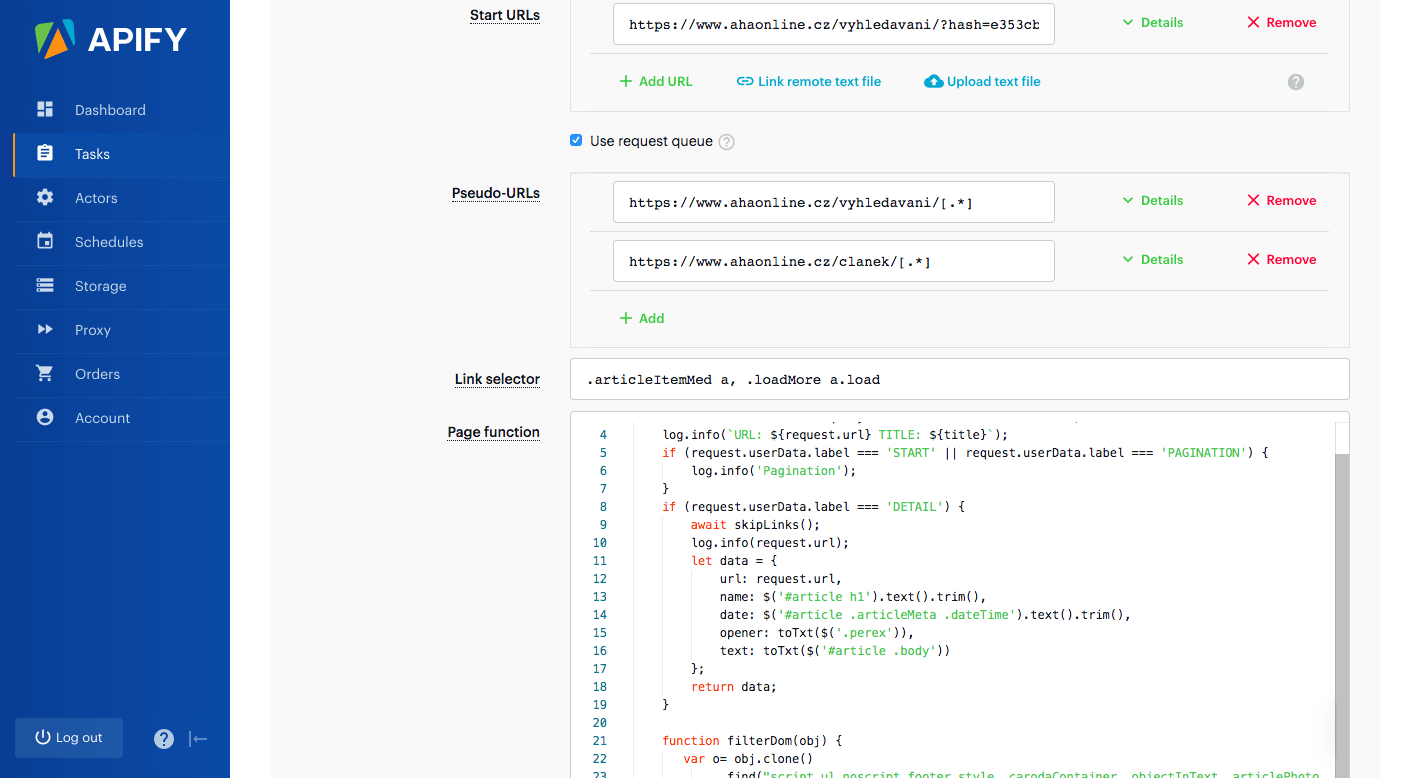The height and width of the screenshot is (778, 1420).
Task: Expand Details for the vyhledavani pseudo-URL
Action: [1152, 200]
